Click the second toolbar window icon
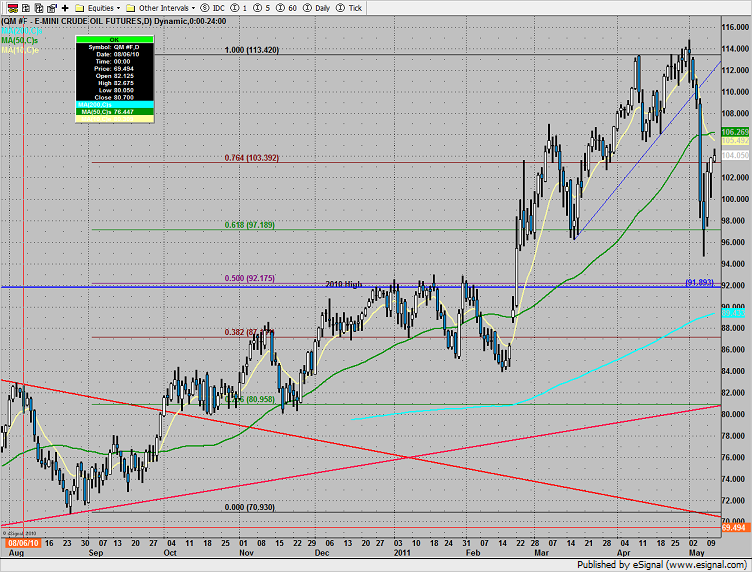The height and width of the screenshot is (572, 752). click(x=26, y=8)
